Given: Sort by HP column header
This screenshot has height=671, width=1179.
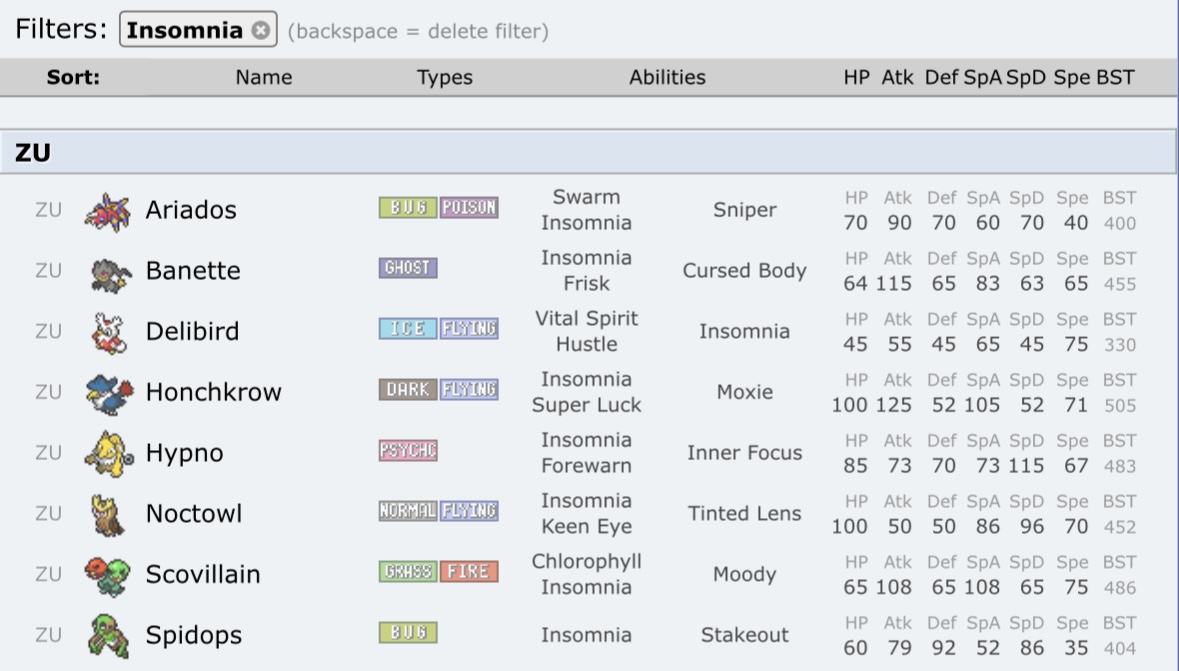Looking at the screenshot, I should click(x=856, y=77).
